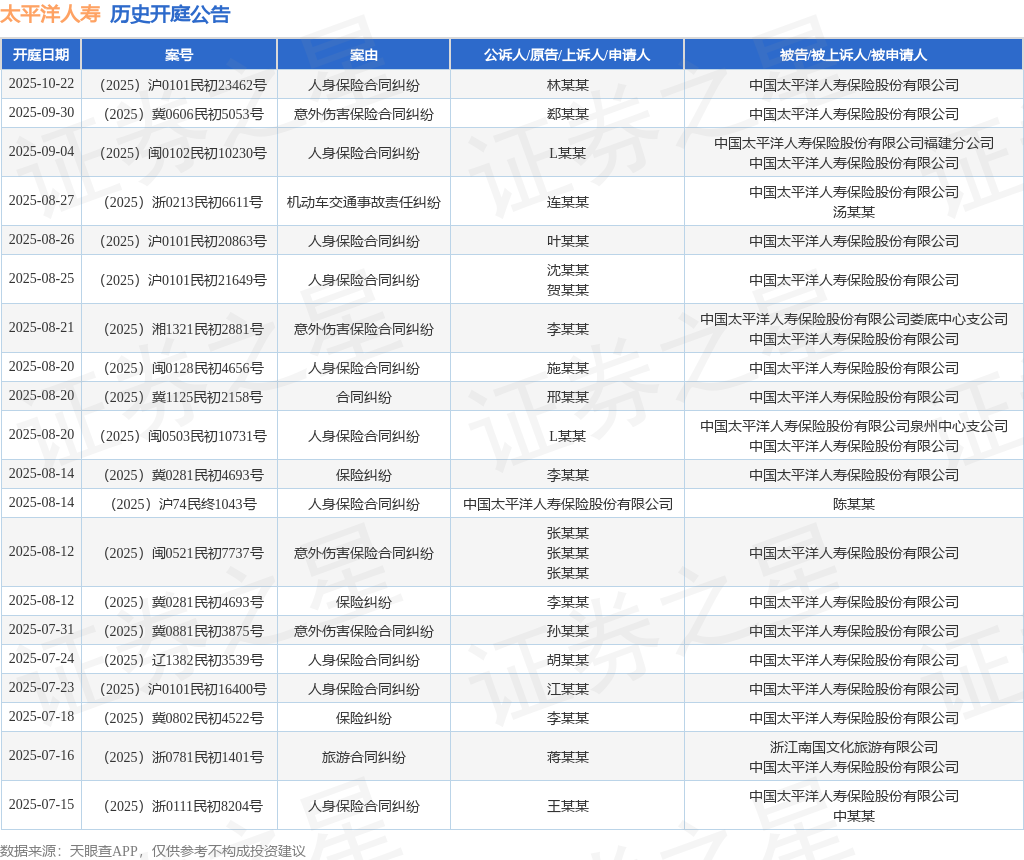This screenshot has height=860, width=1024.
Task: Click the 开庭日期 column header
Action: point(41,55)
